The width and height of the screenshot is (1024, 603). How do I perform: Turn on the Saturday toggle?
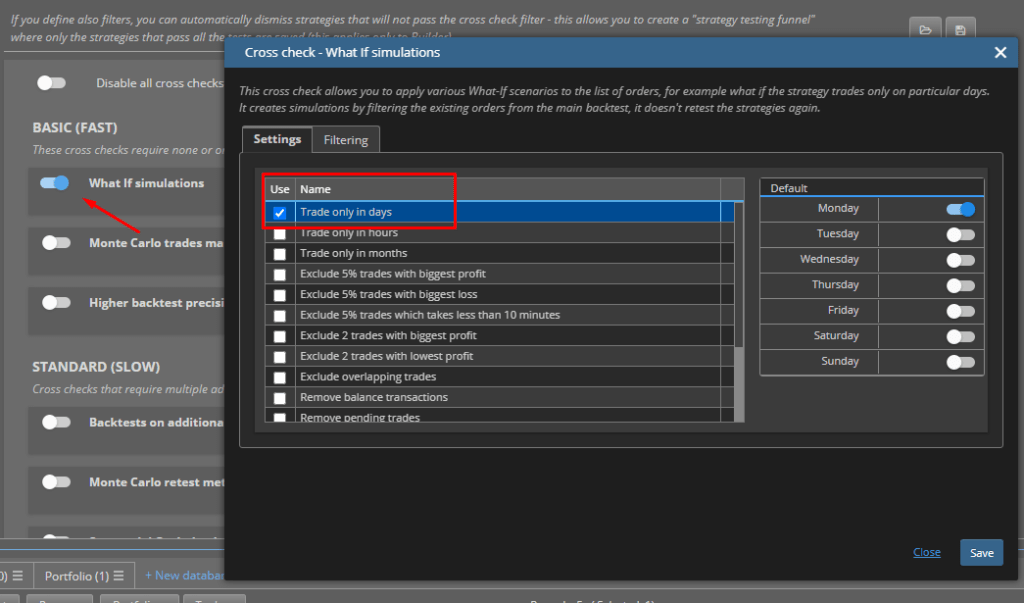tap(960, 336)
